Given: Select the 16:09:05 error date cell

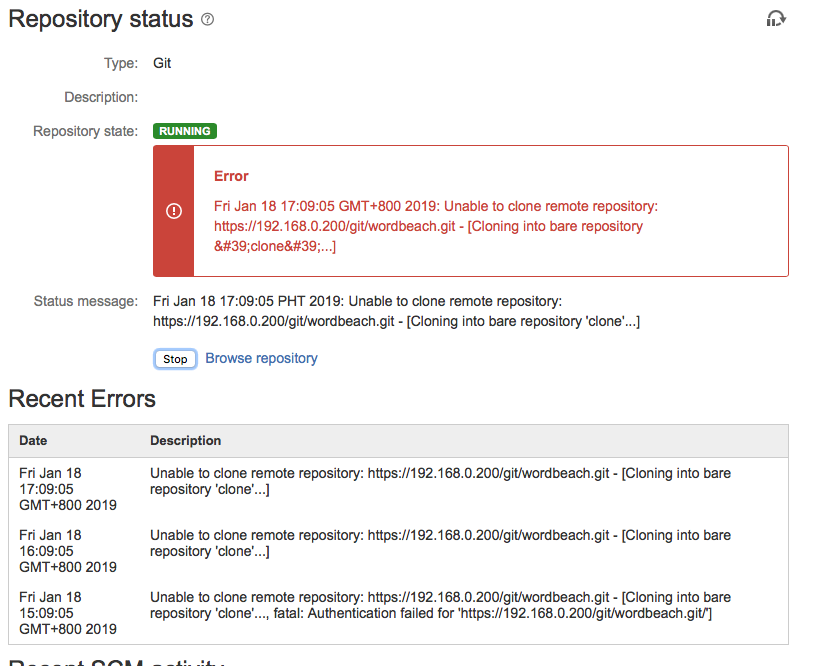Looking at the screenshot, I should click(x=68, y=551).
